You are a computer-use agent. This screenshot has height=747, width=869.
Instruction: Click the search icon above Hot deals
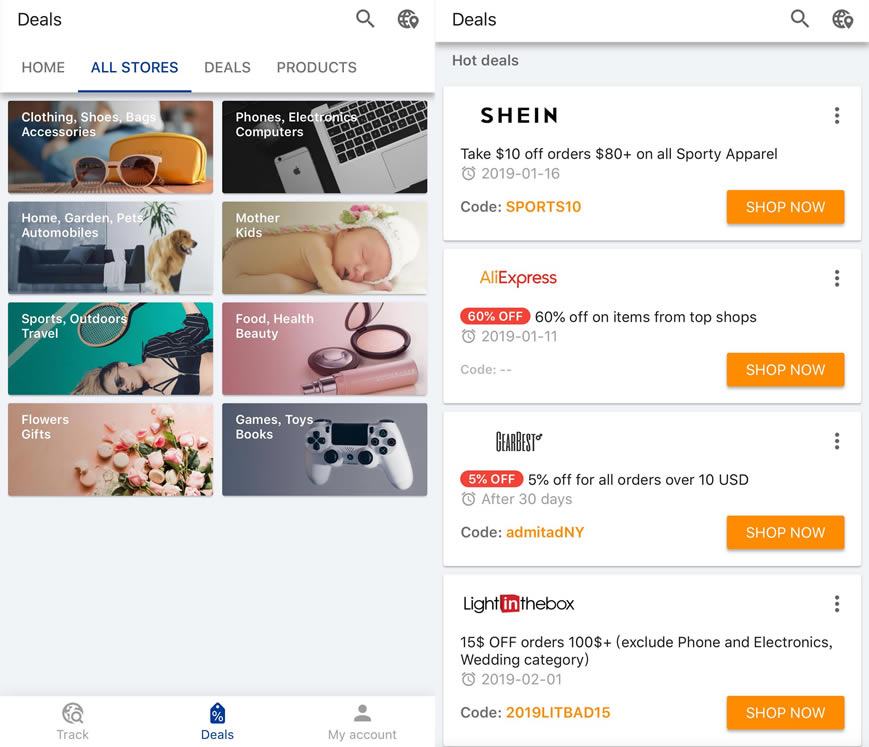[800, 19]
